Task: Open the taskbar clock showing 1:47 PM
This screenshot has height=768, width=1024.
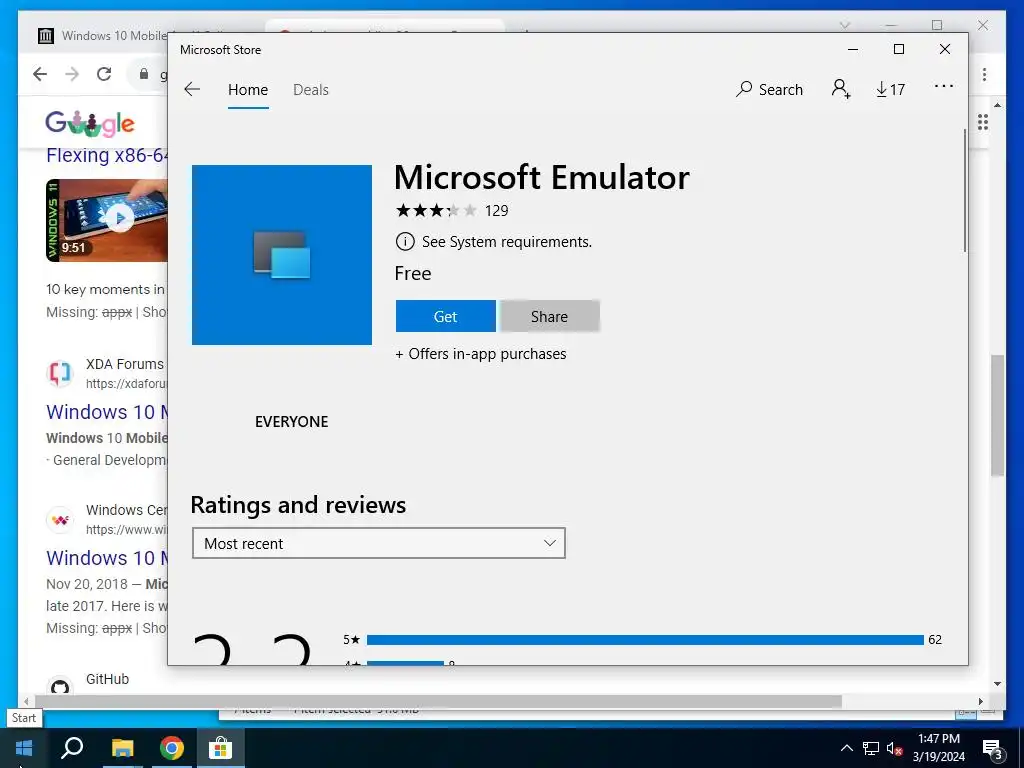Action: tap(938, 748)
